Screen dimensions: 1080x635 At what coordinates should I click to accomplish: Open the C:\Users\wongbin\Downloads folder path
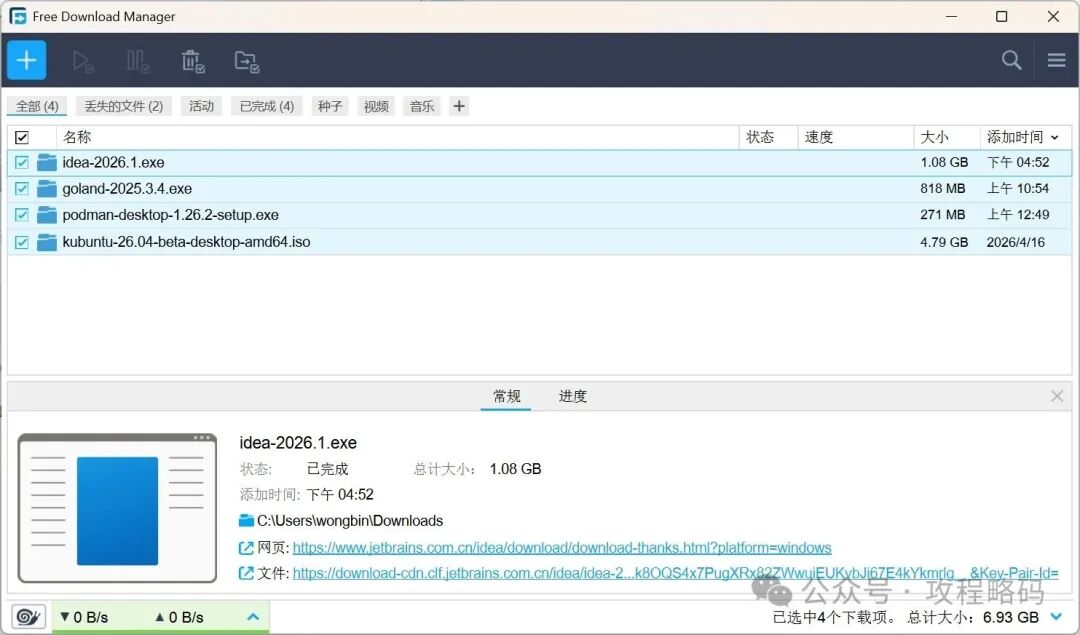click(x=349, y=520)
